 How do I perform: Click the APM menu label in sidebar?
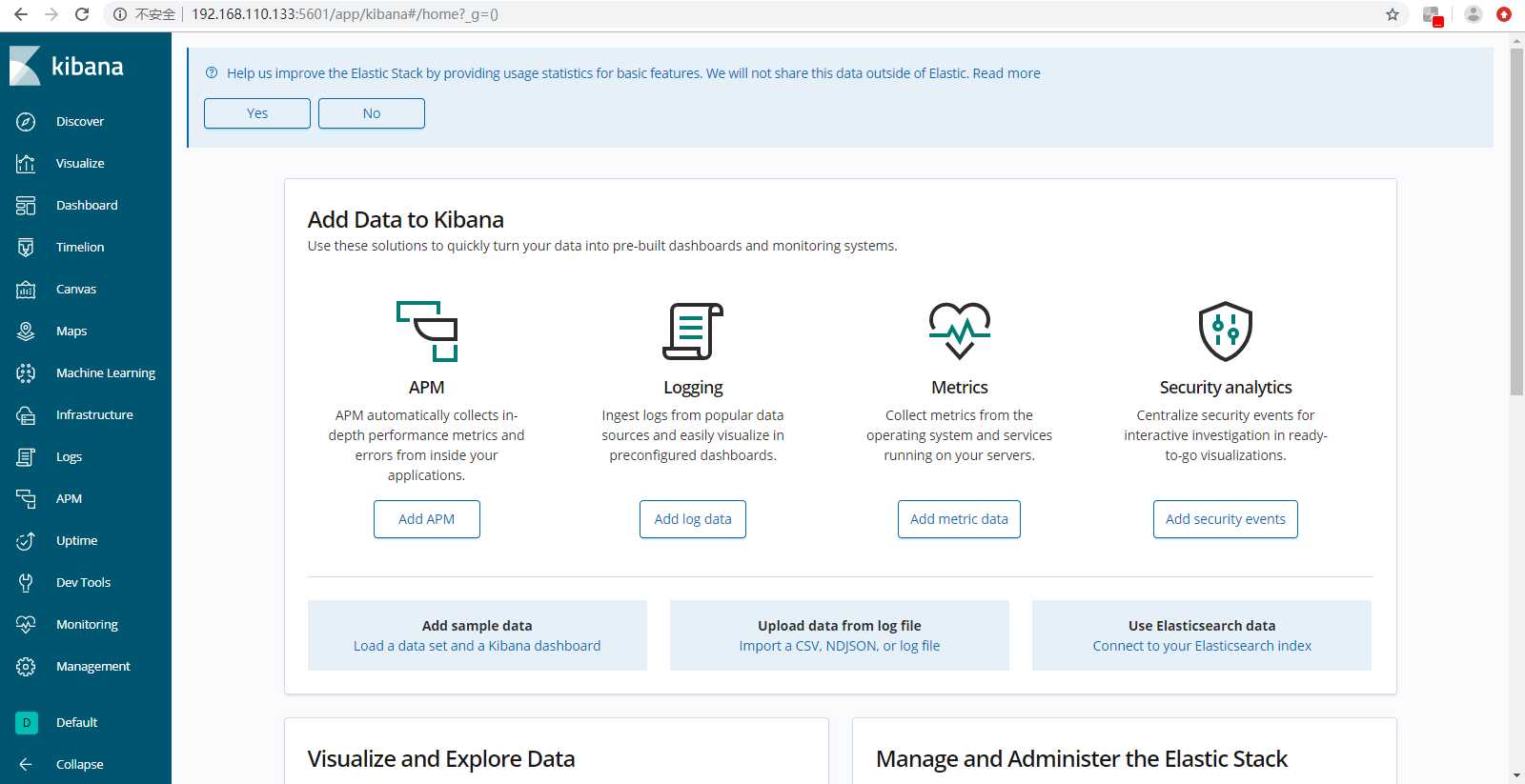coord(69,499)
